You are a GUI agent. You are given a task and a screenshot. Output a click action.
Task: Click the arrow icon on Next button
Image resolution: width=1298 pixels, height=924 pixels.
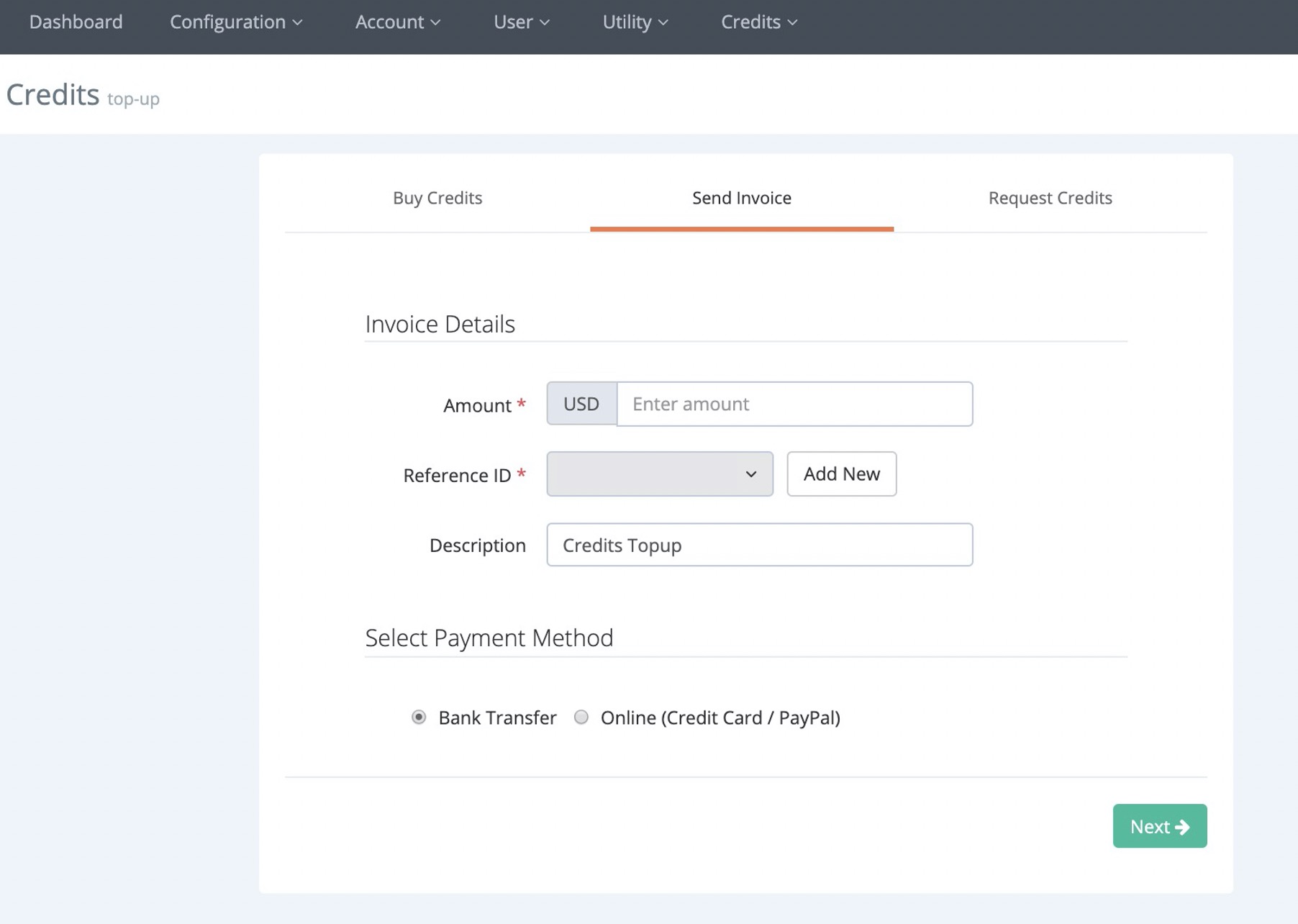click(x=1182, y=827)
